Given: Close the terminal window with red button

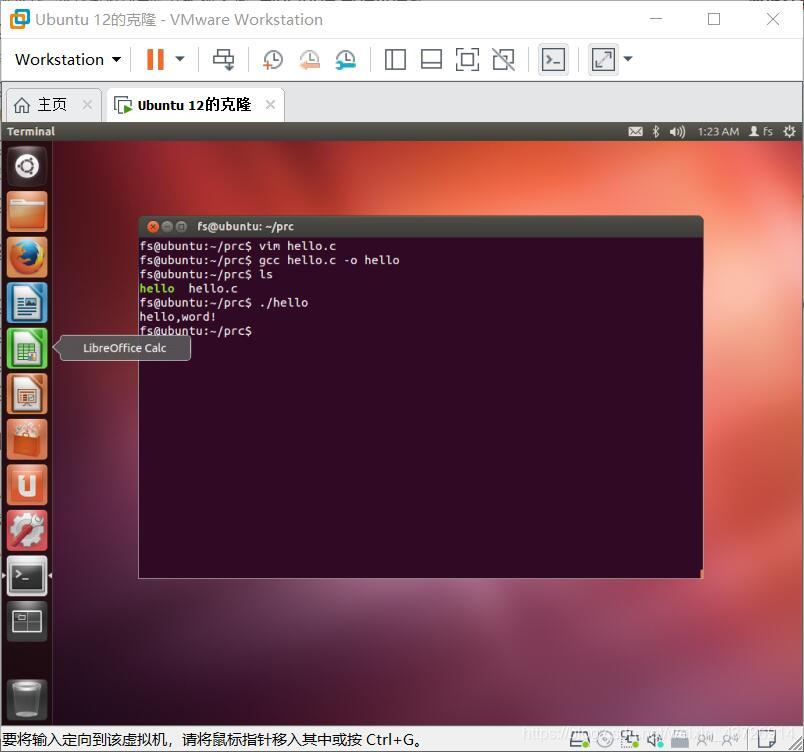Looking at the screenshot, I should (153, 227).
